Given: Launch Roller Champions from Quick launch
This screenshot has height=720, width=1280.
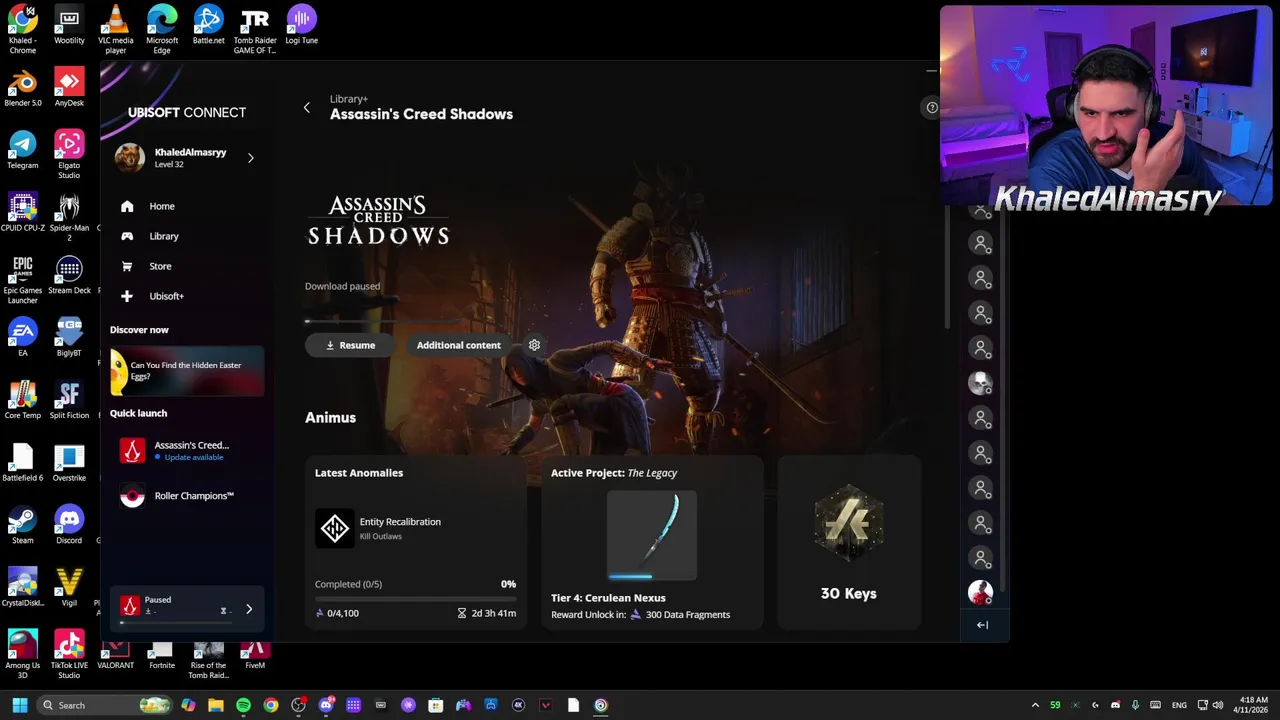Looking at the screenshot, I should (x=187, y=496).
